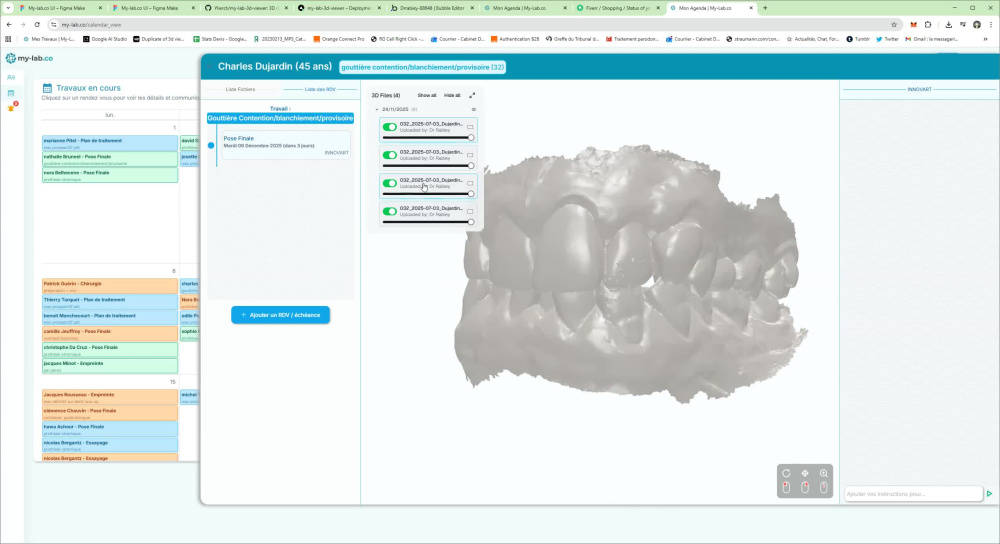Switch to the Fiverr Shopping browser tab
1000x544 pixels.
click(617, 8)
